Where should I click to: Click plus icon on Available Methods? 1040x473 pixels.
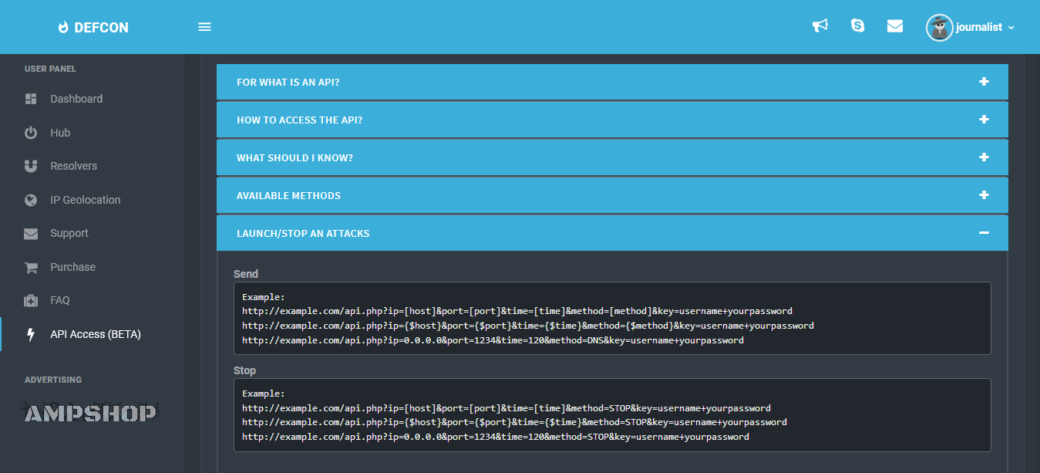tap(984, 195)
